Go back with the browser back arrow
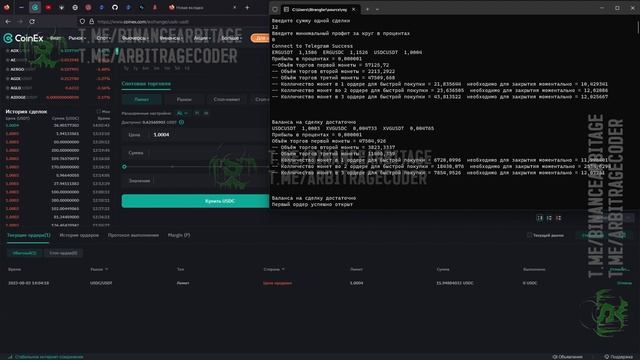 click(8, 21)
